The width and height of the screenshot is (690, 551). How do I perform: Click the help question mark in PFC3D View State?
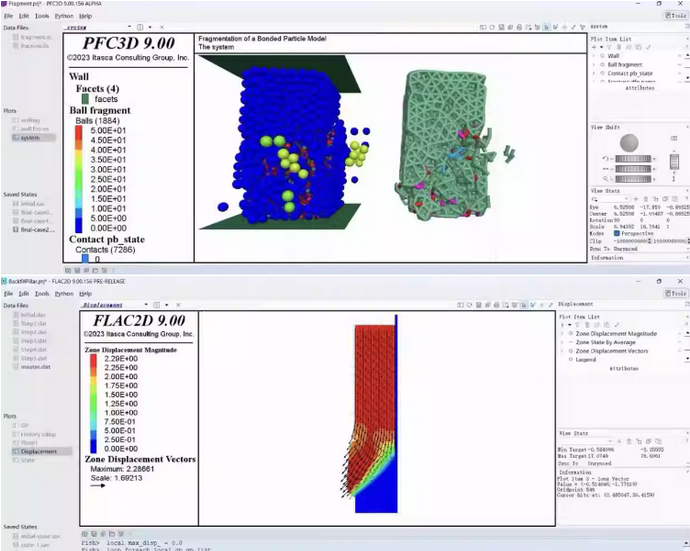coord(686,199)
